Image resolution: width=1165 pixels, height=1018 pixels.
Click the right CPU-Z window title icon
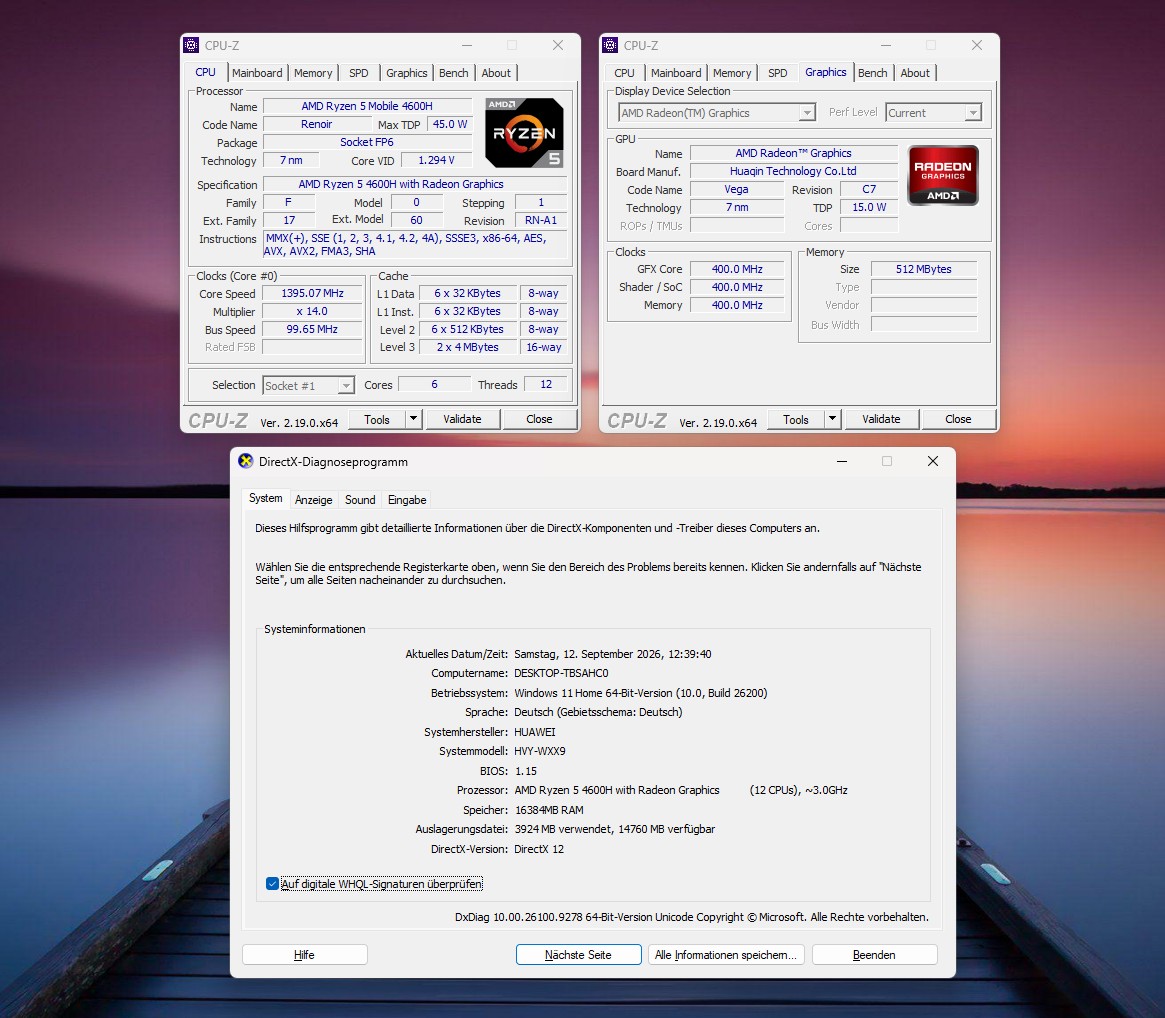coord(610,45)
